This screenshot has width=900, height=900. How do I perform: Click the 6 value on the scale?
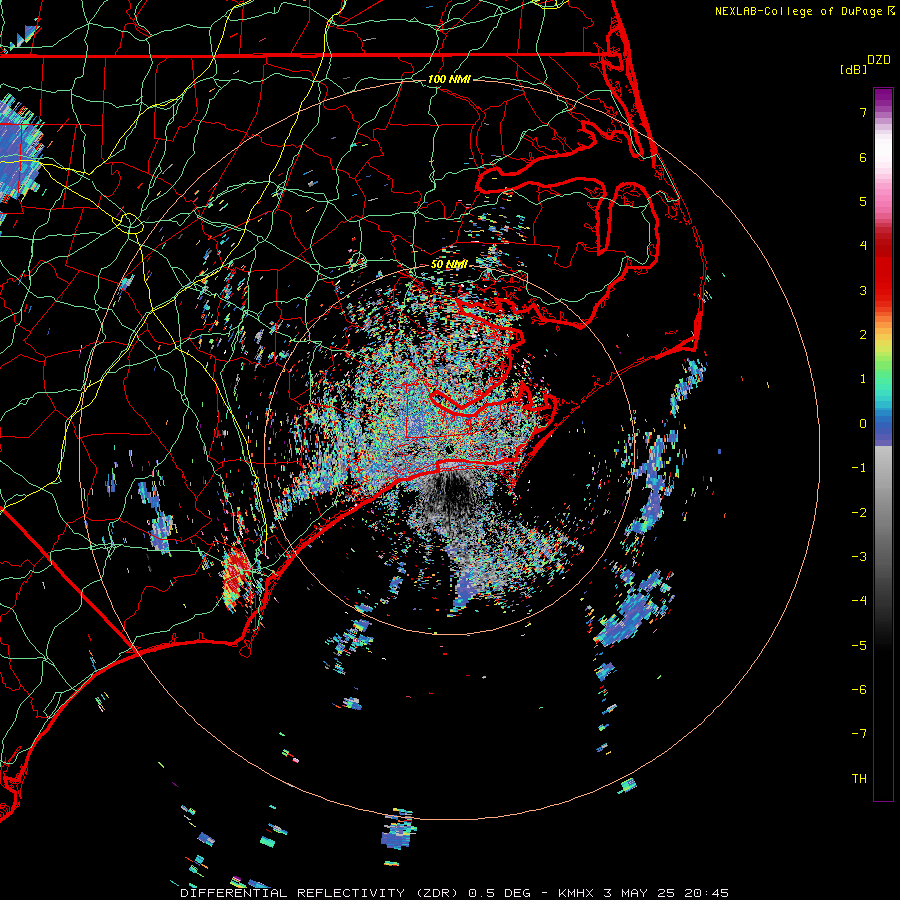click(863, 157)
